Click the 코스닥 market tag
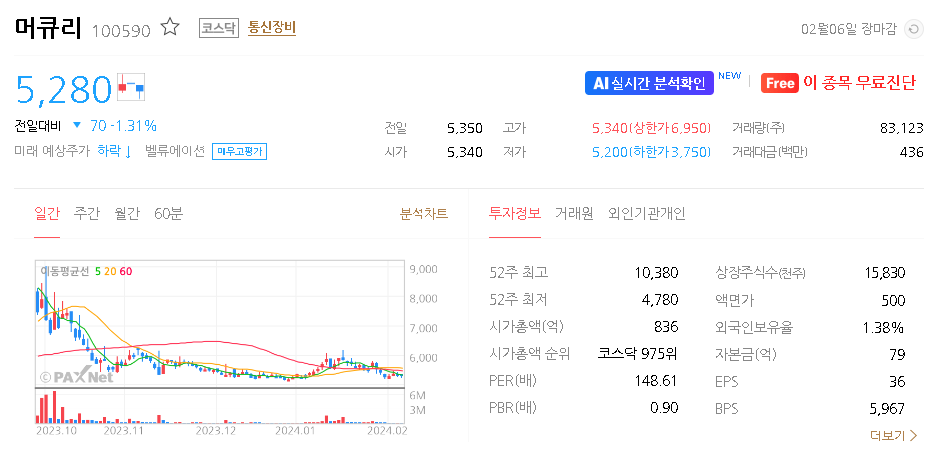 pos(218,28)
